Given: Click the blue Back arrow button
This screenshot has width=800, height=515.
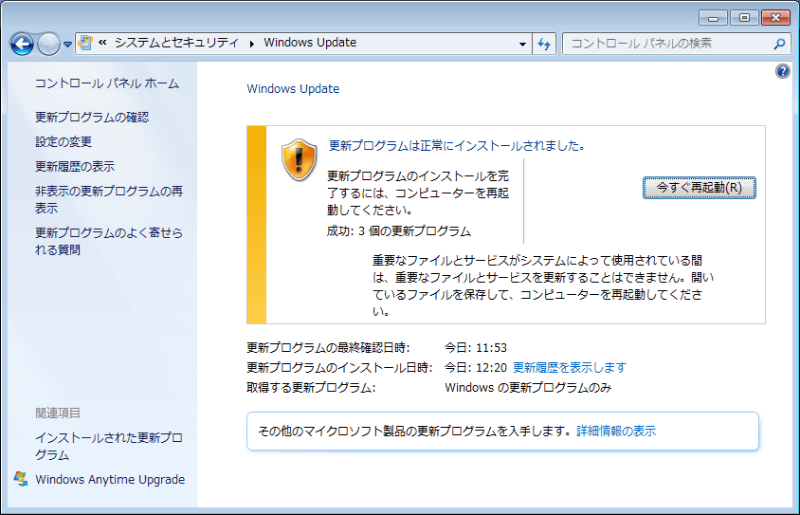Looking at the screenshot, I should 22,44.
